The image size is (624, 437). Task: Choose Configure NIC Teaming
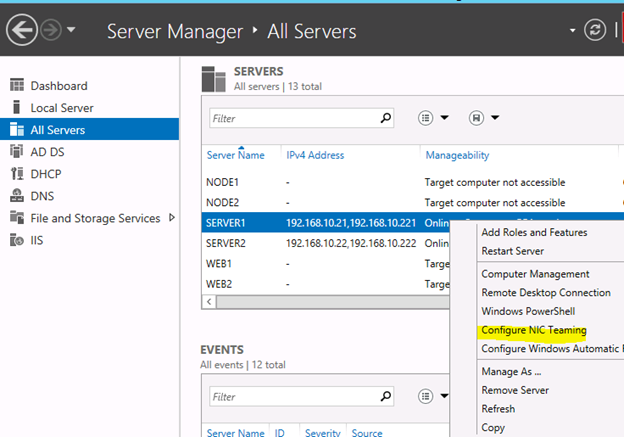(x=534, y=330)
